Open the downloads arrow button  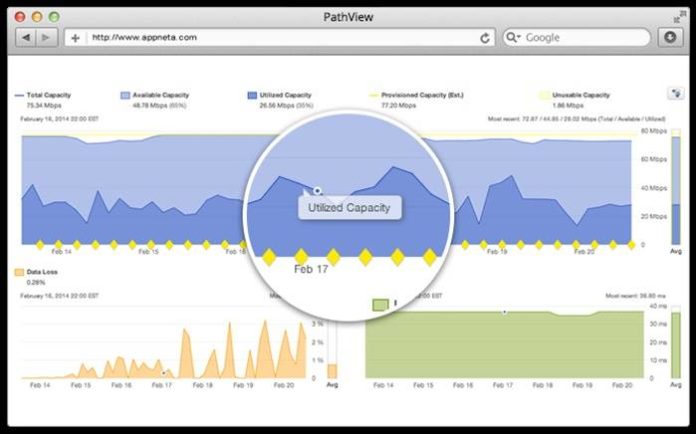pyautogui.click(x=670, y=37)
